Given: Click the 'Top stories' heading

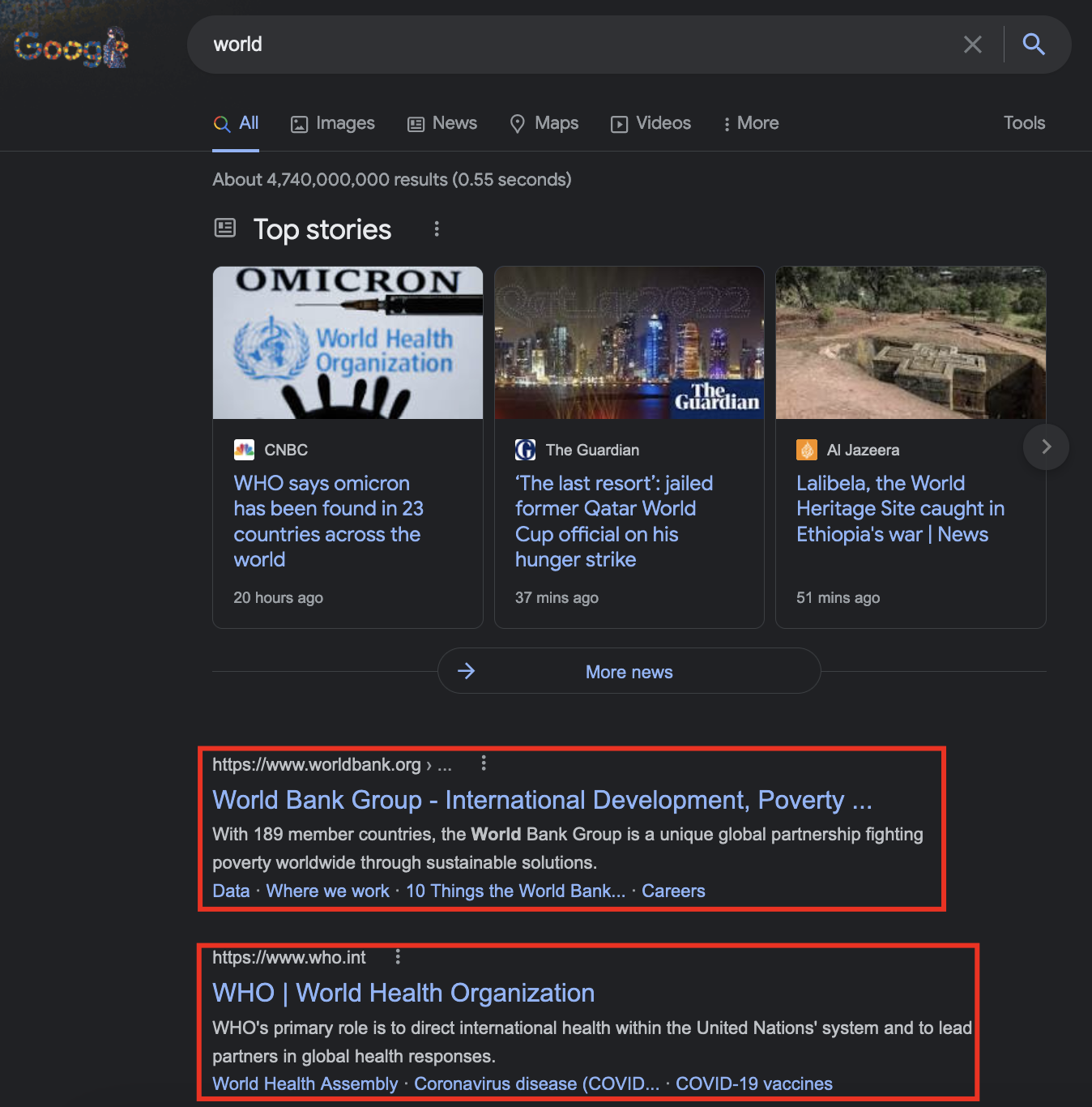Looking at the screenshot, I should point(322,229).
